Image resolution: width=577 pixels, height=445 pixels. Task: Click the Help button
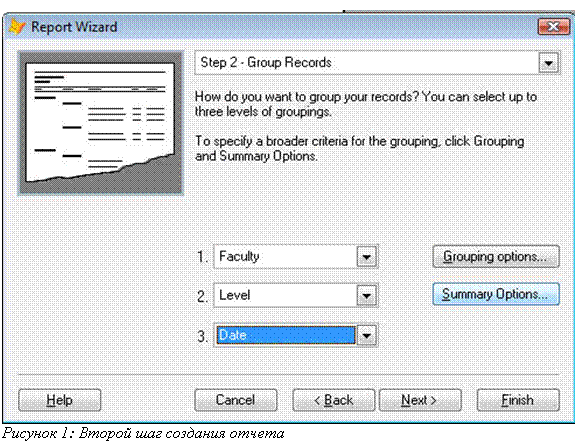click(59, 400)
